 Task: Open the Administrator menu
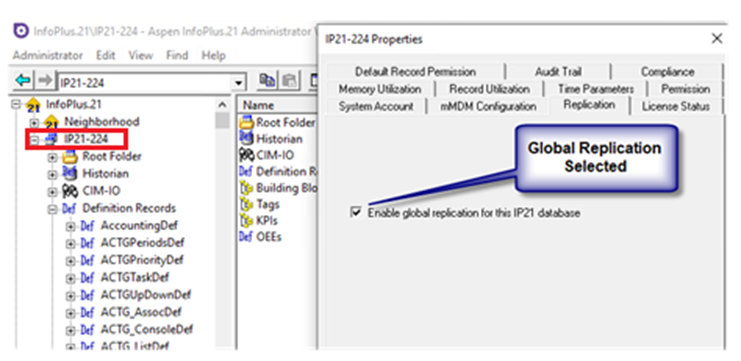tap(48, 55)
